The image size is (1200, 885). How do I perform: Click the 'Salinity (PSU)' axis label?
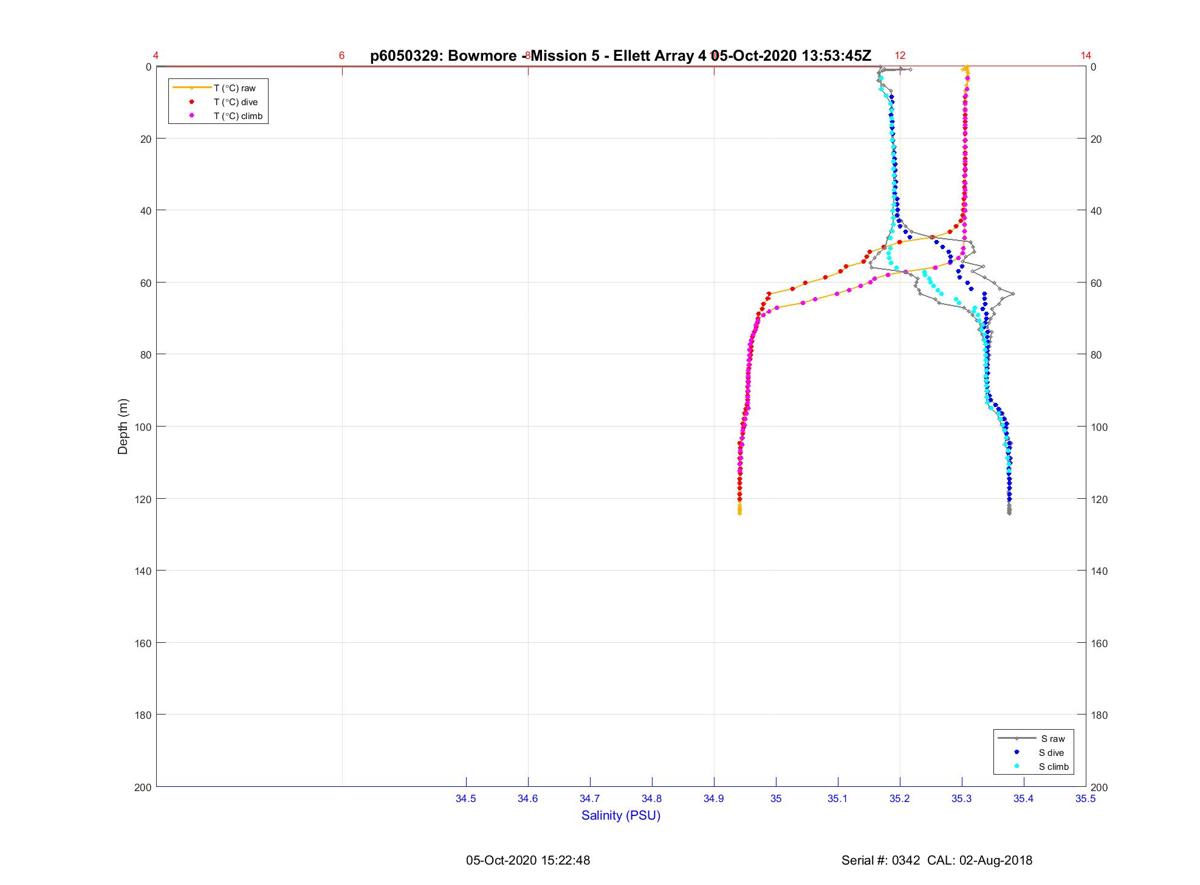621,815
